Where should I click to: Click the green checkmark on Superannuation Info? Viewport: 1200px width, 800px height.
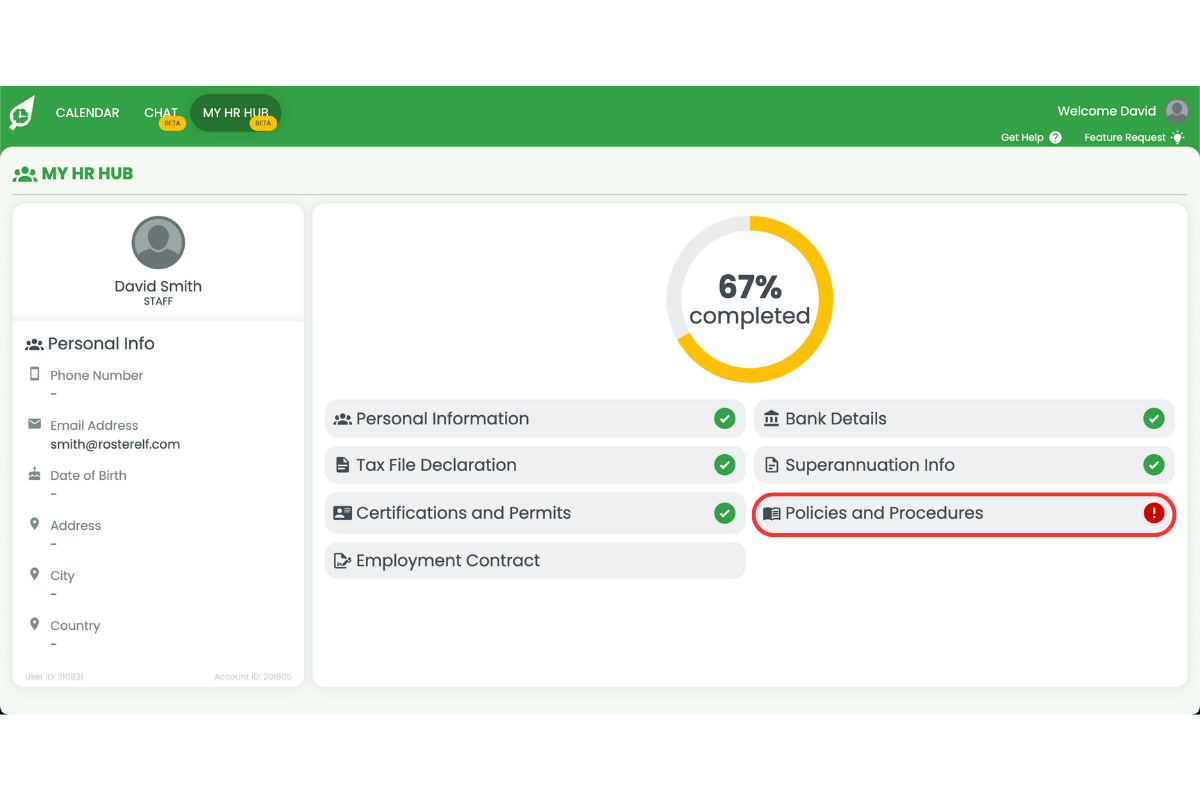tap(1154, 465)
